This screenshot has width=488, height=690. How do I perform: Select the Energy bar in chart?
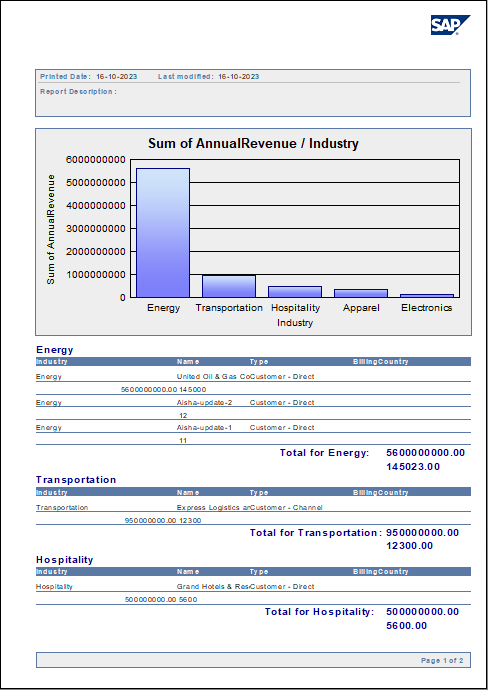coord(163,233)
